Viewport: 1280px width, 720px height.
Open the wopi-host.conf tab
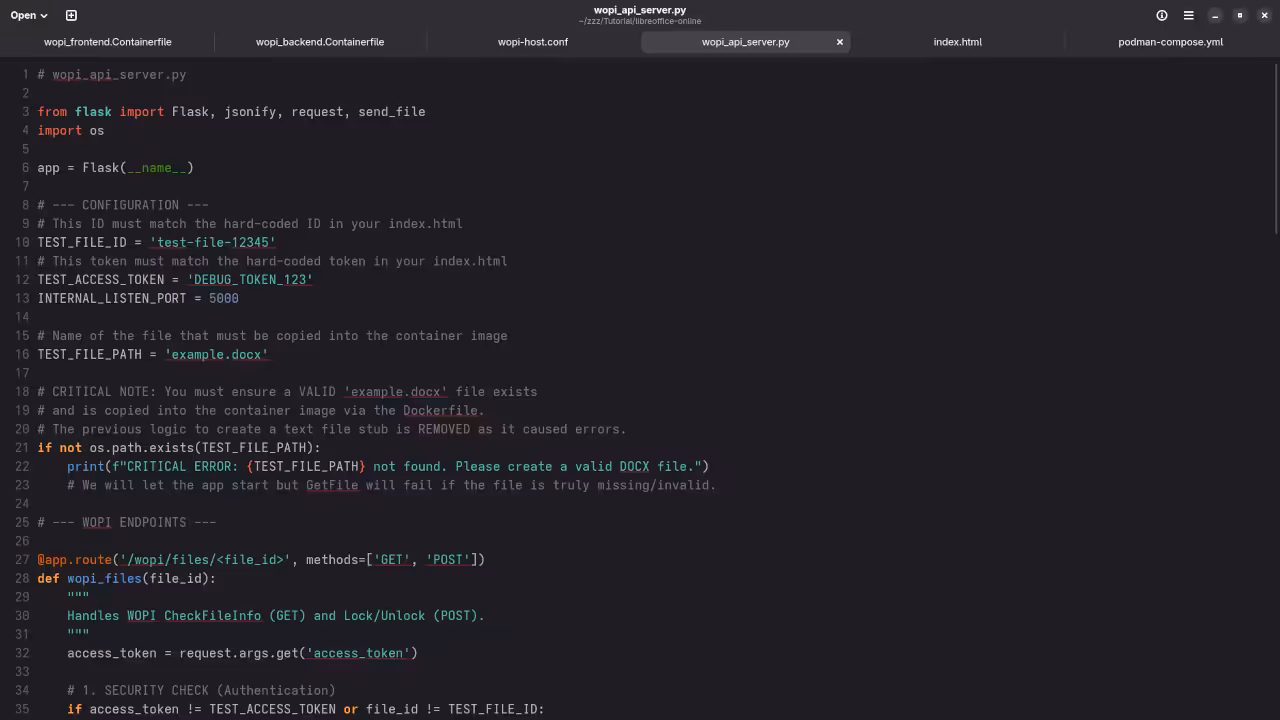[533, 42]
